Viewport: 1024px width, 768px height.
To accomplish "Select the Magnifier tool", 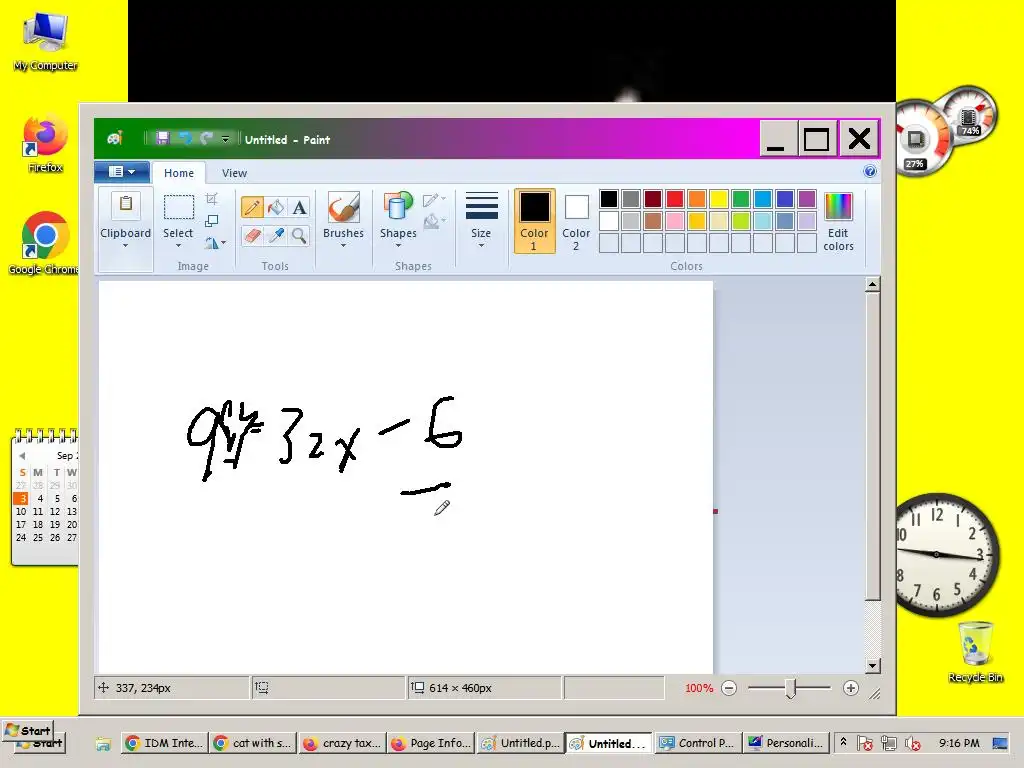I will coord(299,236).
